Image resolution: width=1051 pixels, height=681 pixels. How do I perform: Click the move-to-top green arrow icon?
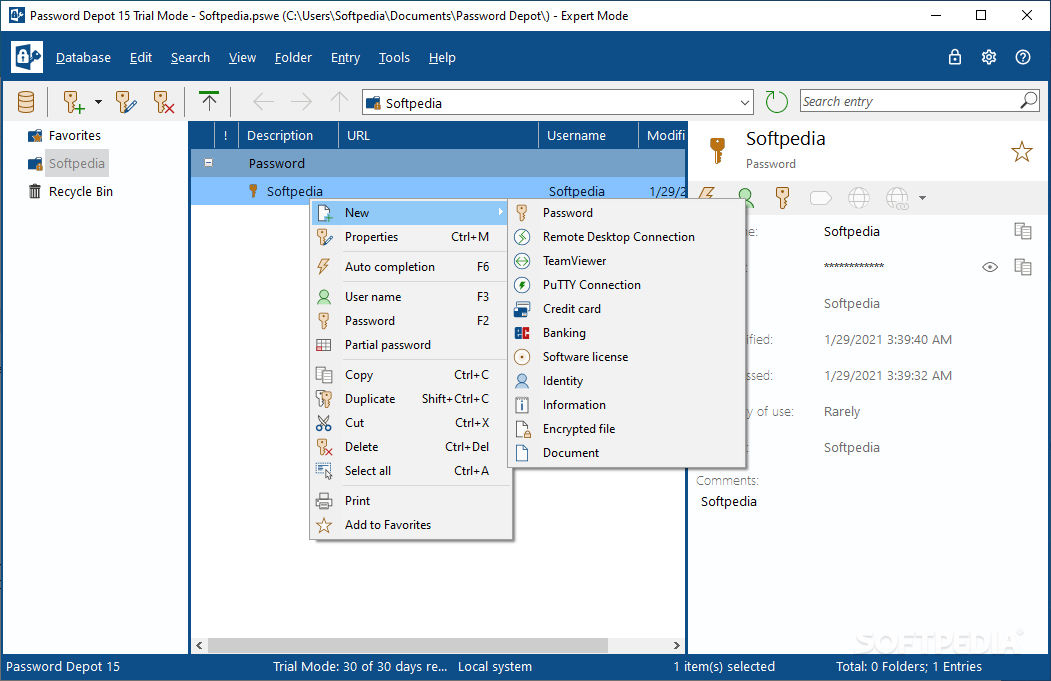[208, 101]
